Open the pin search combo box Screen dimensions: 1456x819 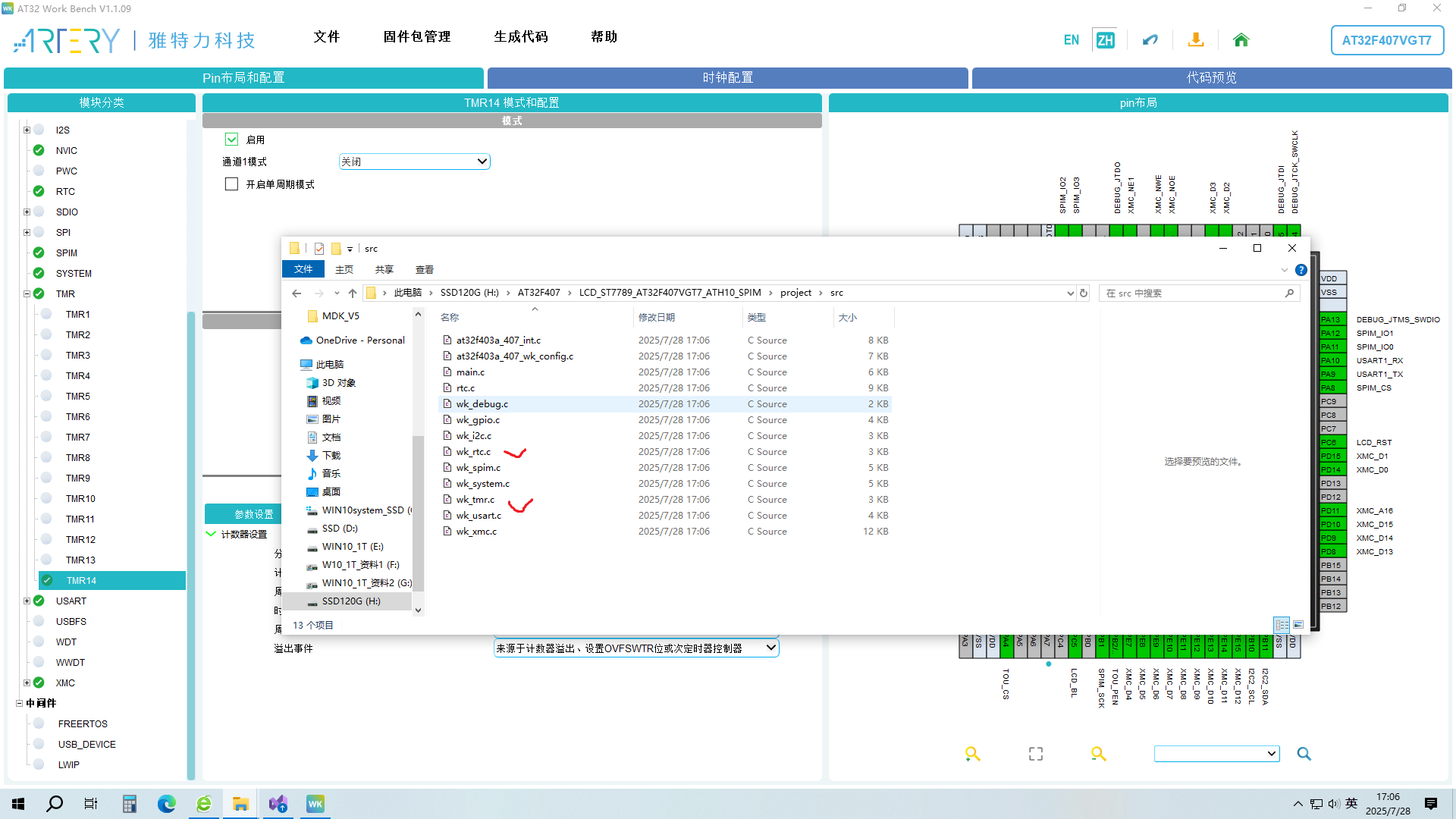tap(1216, 753)
